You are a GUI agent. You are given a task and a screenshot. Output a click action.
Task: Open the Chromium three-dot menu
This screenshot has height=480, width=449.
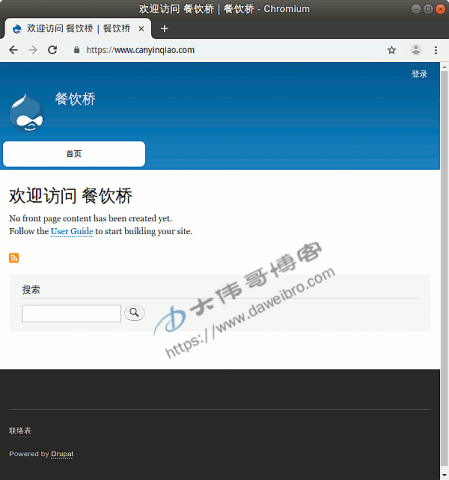pos(436,50)
